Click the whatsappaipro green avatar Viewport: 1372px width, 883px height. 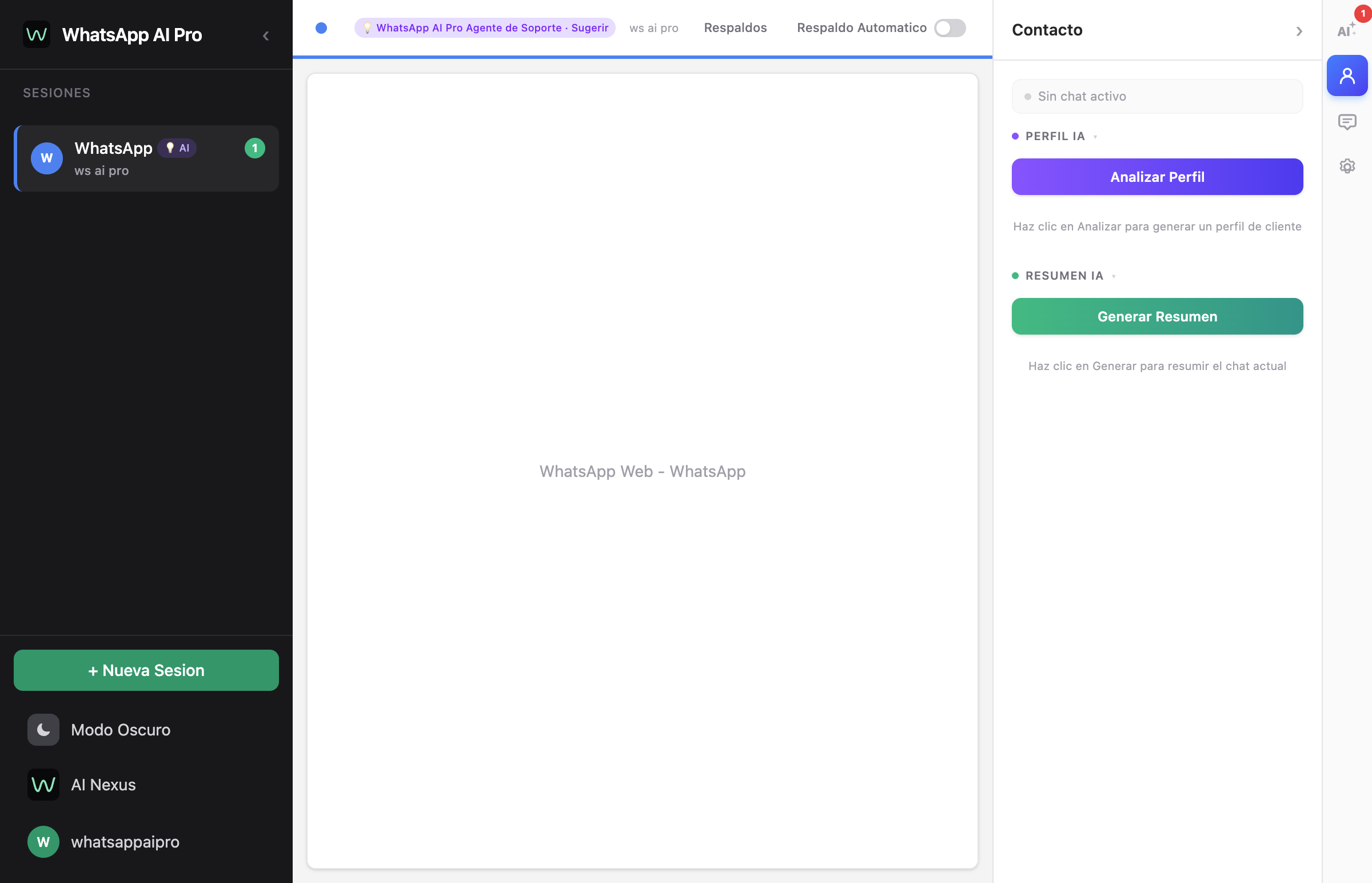point(43,842)
